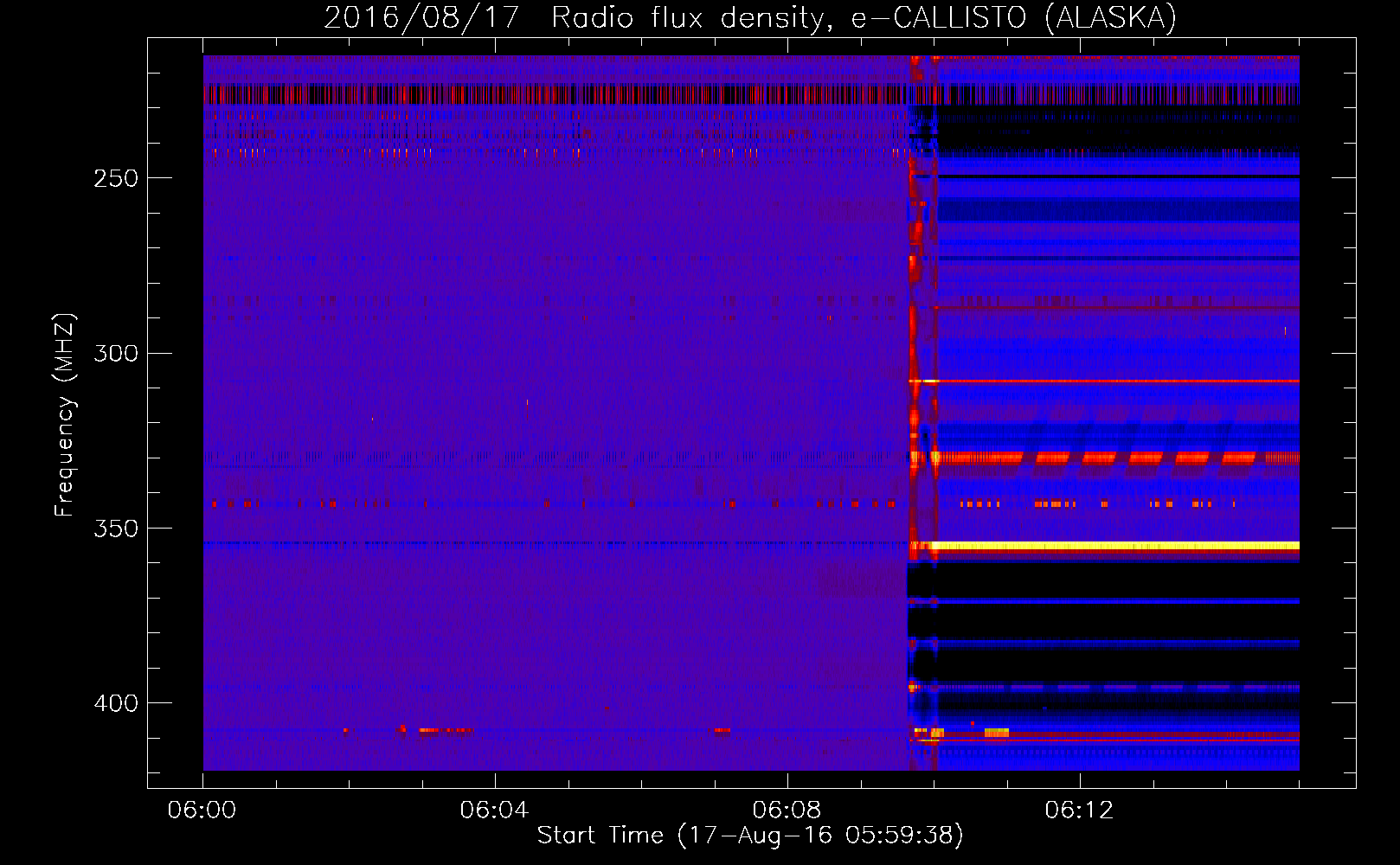Click the 06:04 time tick label
The height and width of the screenshot is (865, 1400).
tap(494, 811)
